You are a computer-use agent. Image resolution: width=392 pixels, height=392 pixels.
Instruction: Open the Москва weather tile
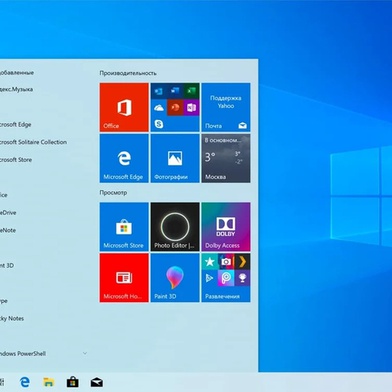tap(226, 158)
